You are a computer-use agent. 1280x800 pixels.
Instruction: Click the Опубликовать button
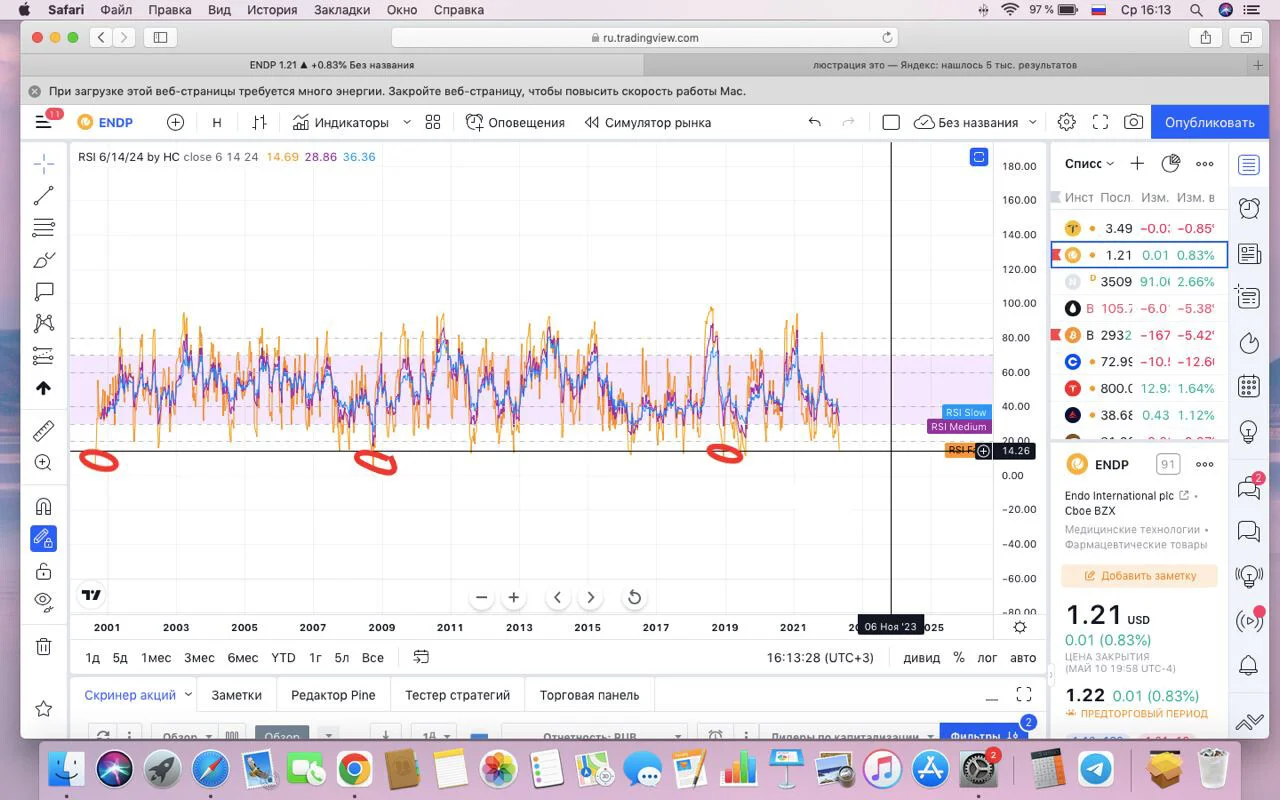[1209, 122]
